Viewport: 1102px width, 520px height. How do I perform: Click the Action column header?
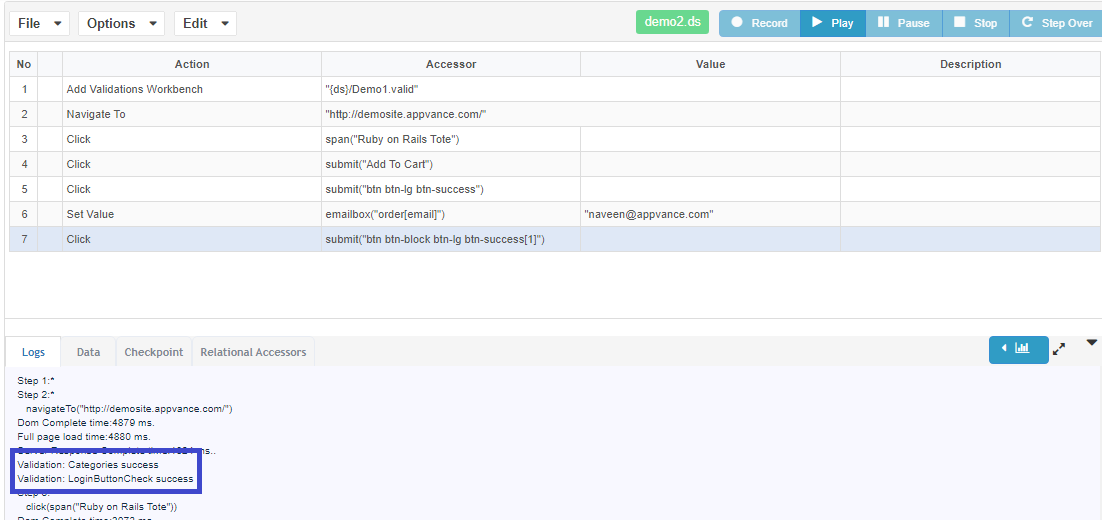click(x=192, y=64)
